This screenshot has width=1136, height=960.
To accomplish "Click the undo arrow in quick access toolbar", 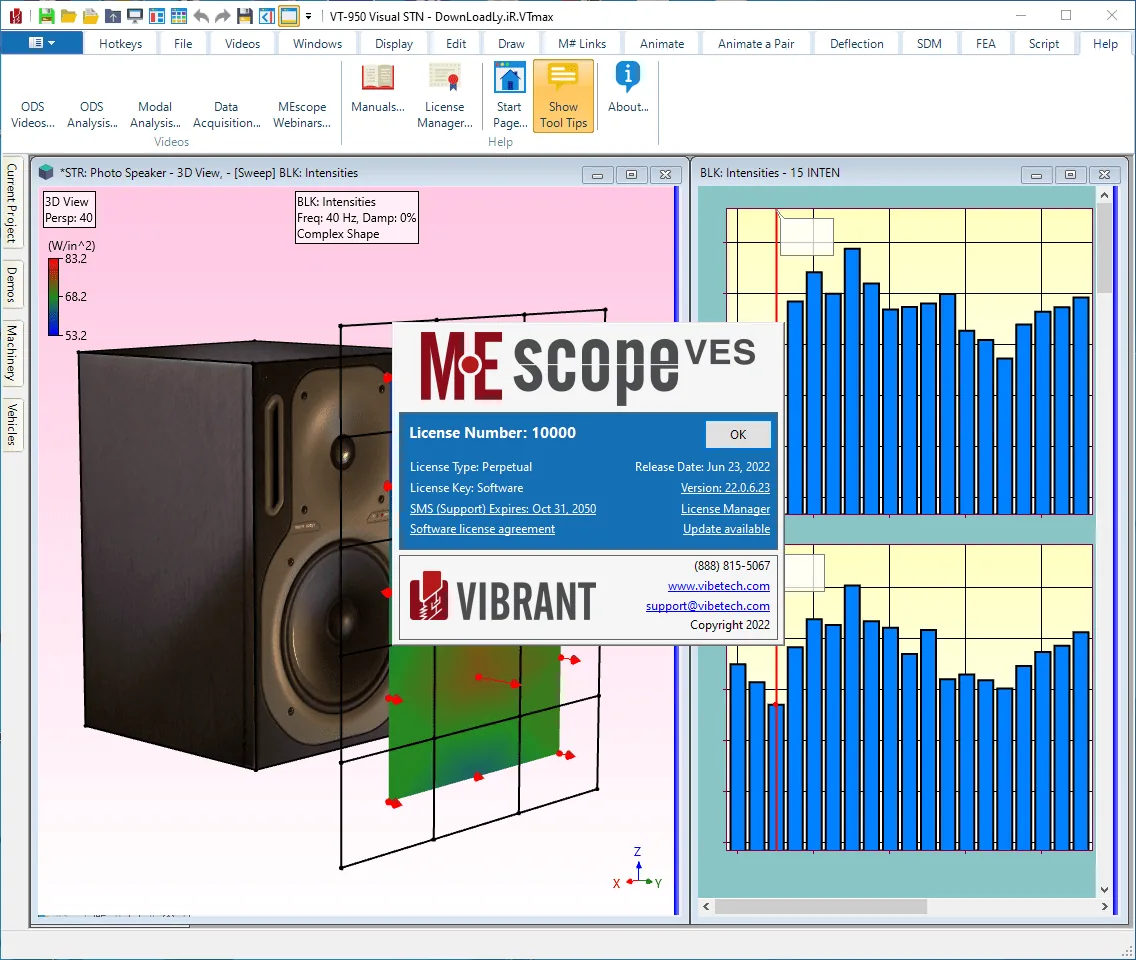I will click(x=201, y=15).
